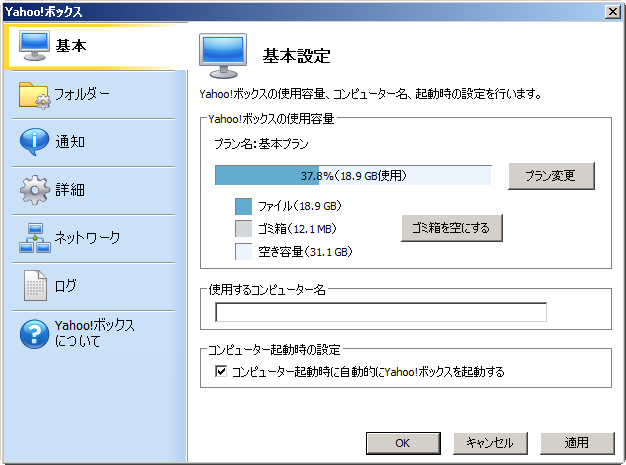Viewport: 626px width, 465px height.
Task: Open the 基本 tab
Action: (95, 46)
